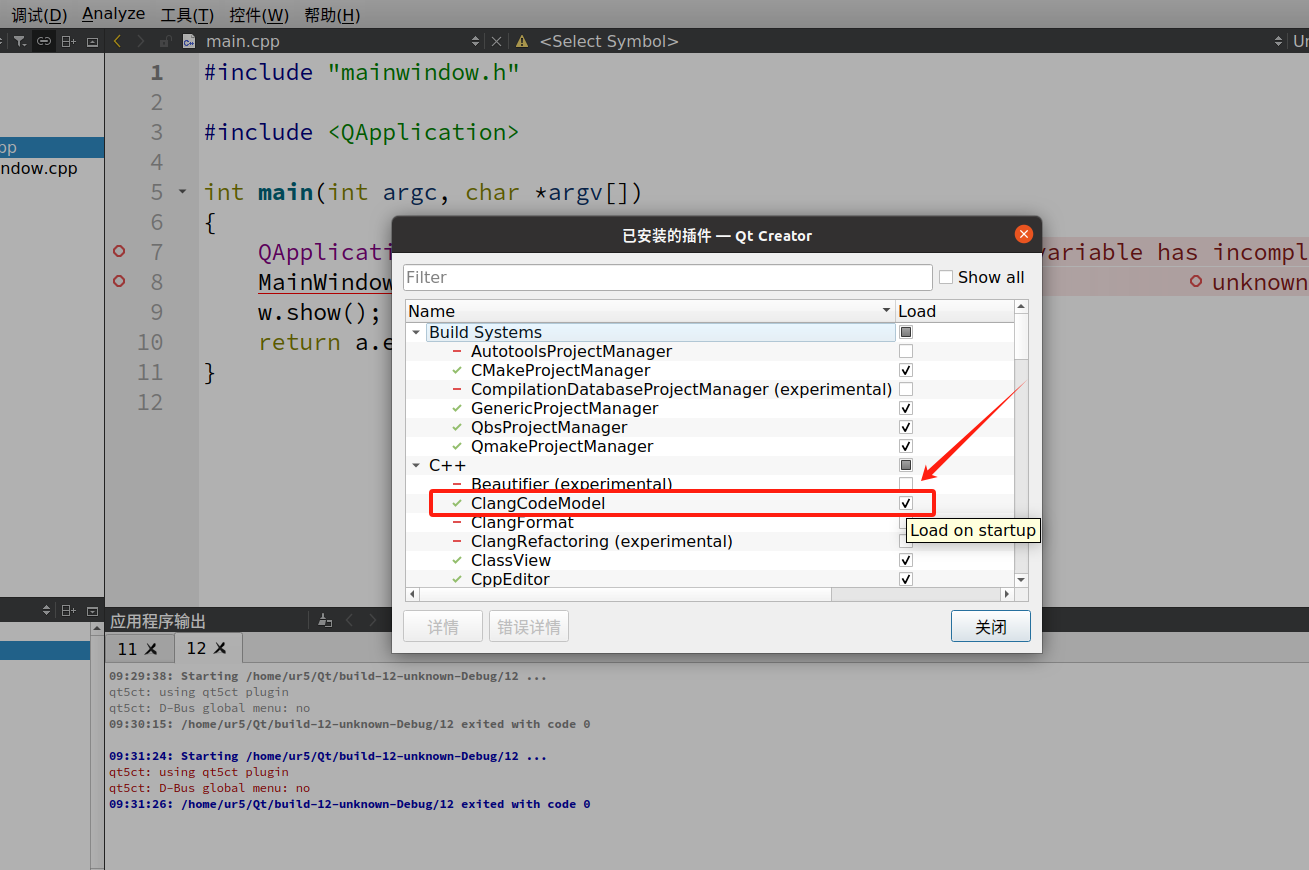Click the C++ file icon beside main.cpp
The width and height of the screenshot is (1309, 870).
tap(189, 41)
